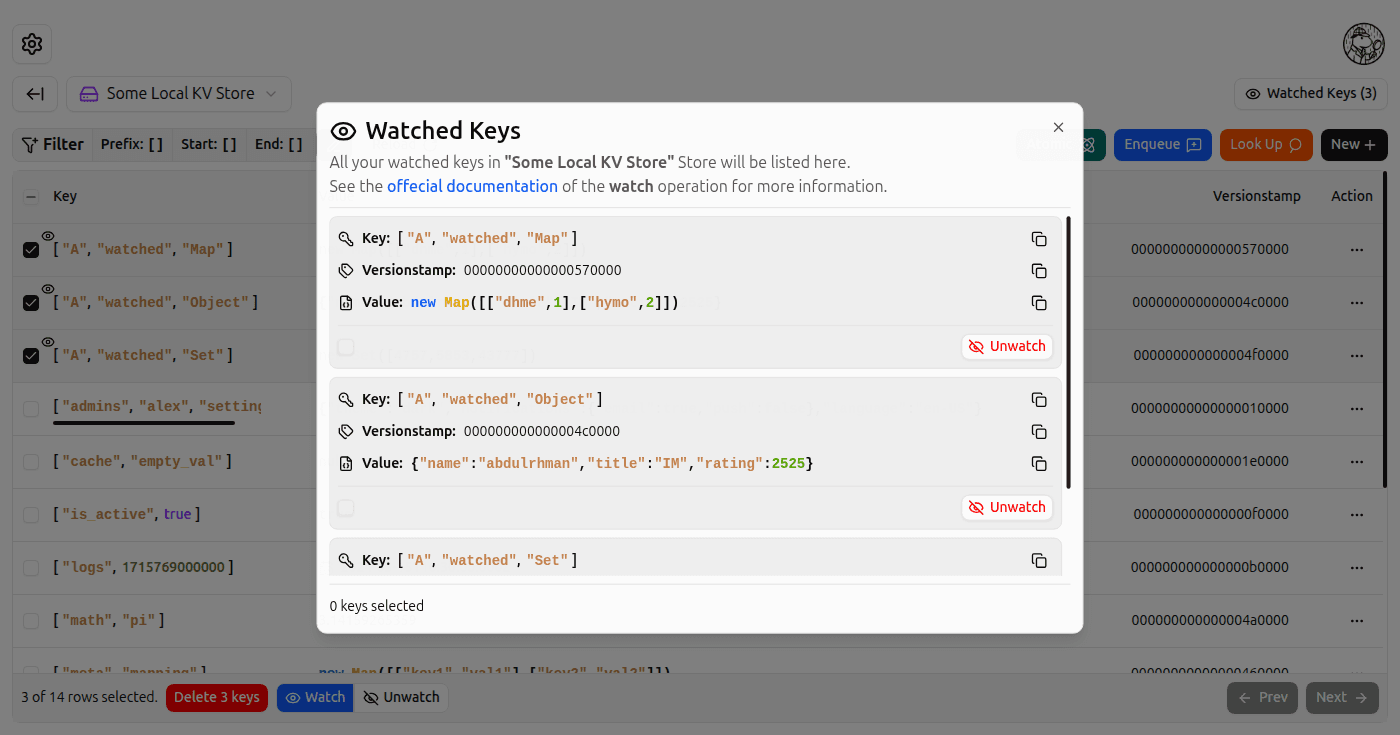Open the Filter options

click(52, 144)
